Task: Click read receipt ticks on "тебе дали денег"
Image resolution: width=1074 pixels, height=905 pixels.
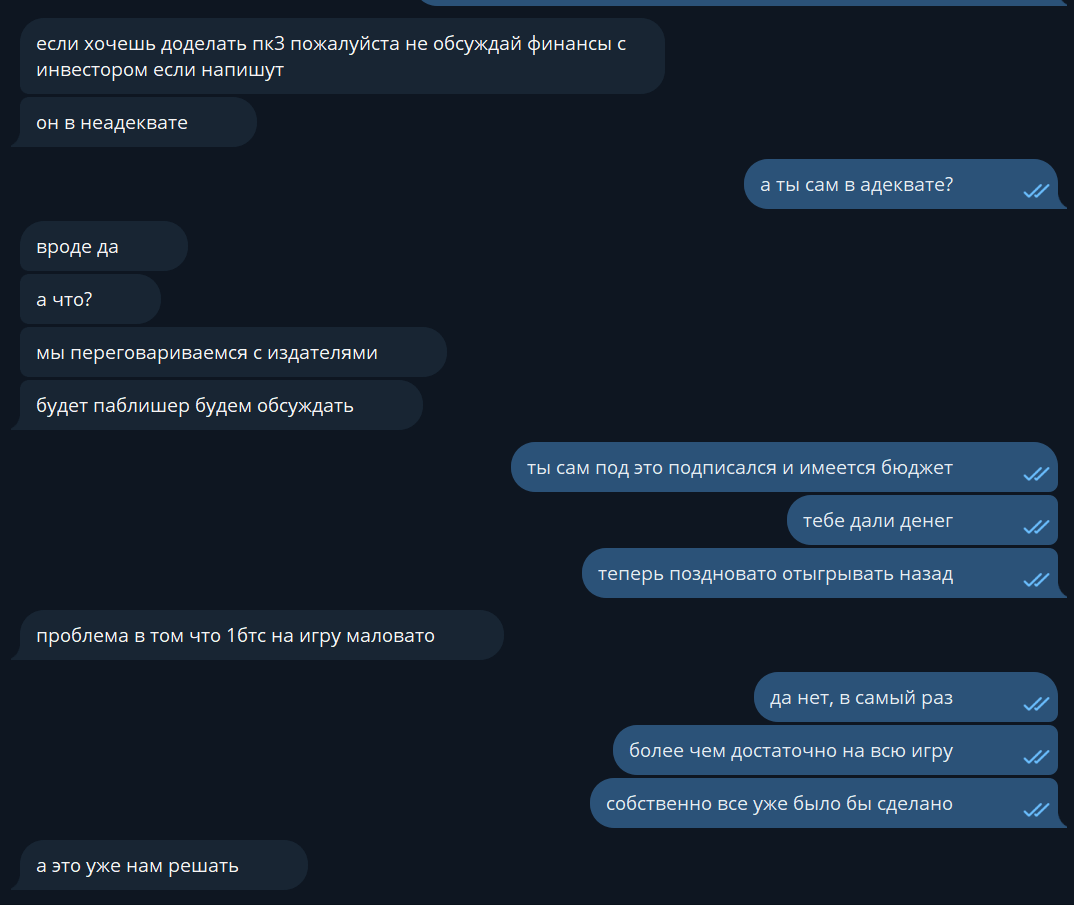Action: (1035, 527)
